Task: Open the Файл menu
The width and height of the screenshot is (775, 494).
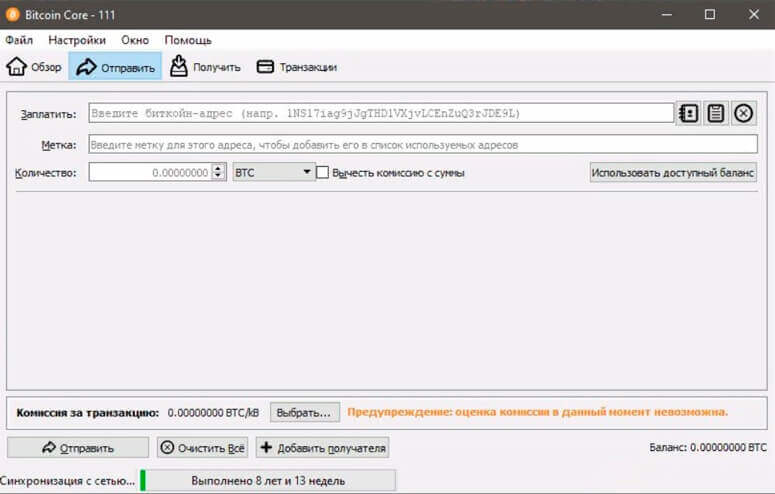Action: pos(19,40)
